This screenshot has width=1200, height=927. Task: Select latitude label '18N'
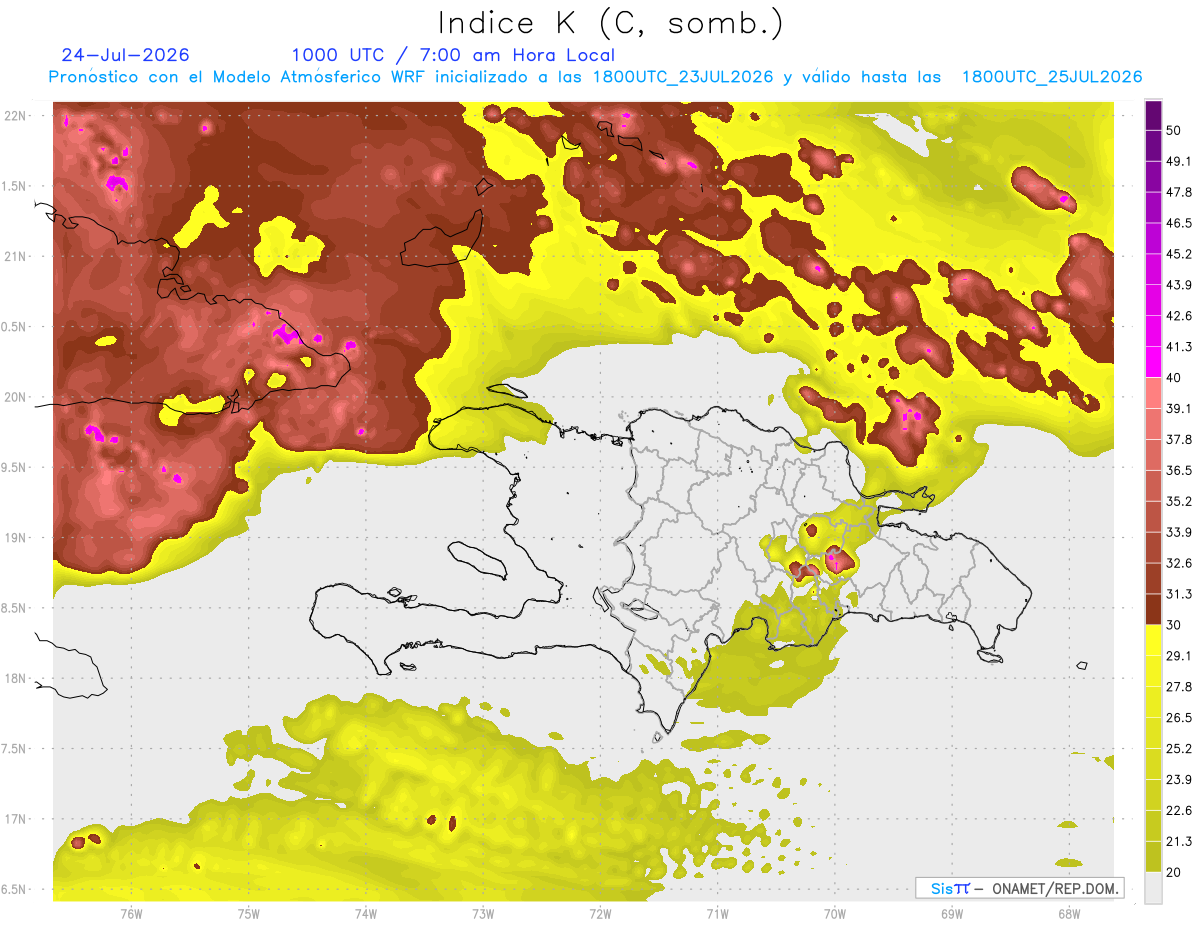[x=16, y=678]
